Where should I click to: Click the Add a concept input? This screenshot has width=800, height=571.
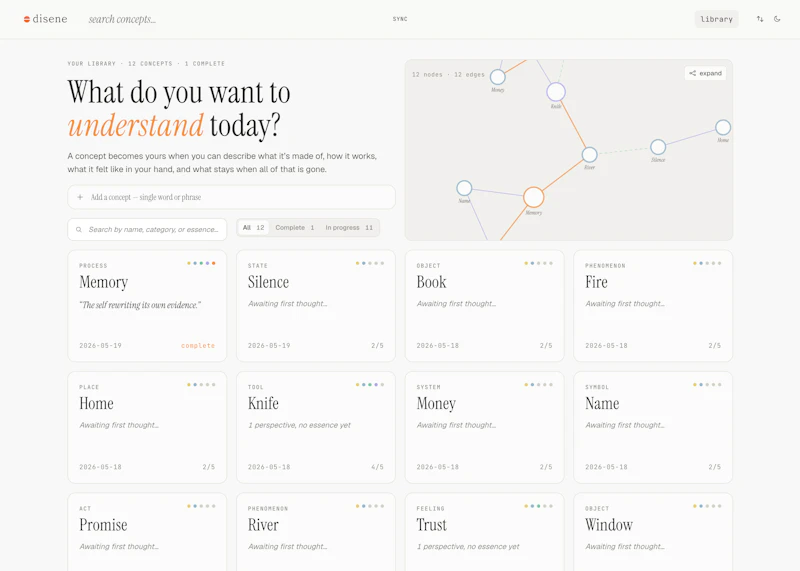pos(232,197)
